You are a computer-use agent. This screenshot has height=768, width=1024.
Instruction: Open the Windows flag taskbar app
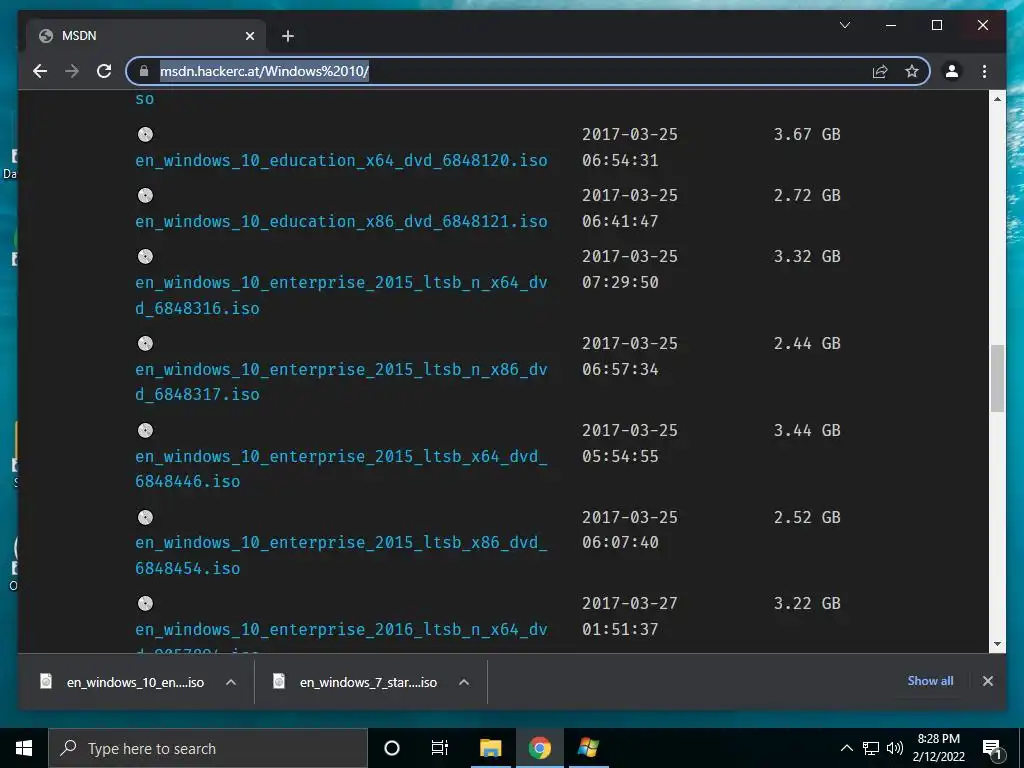coord(588,748)
